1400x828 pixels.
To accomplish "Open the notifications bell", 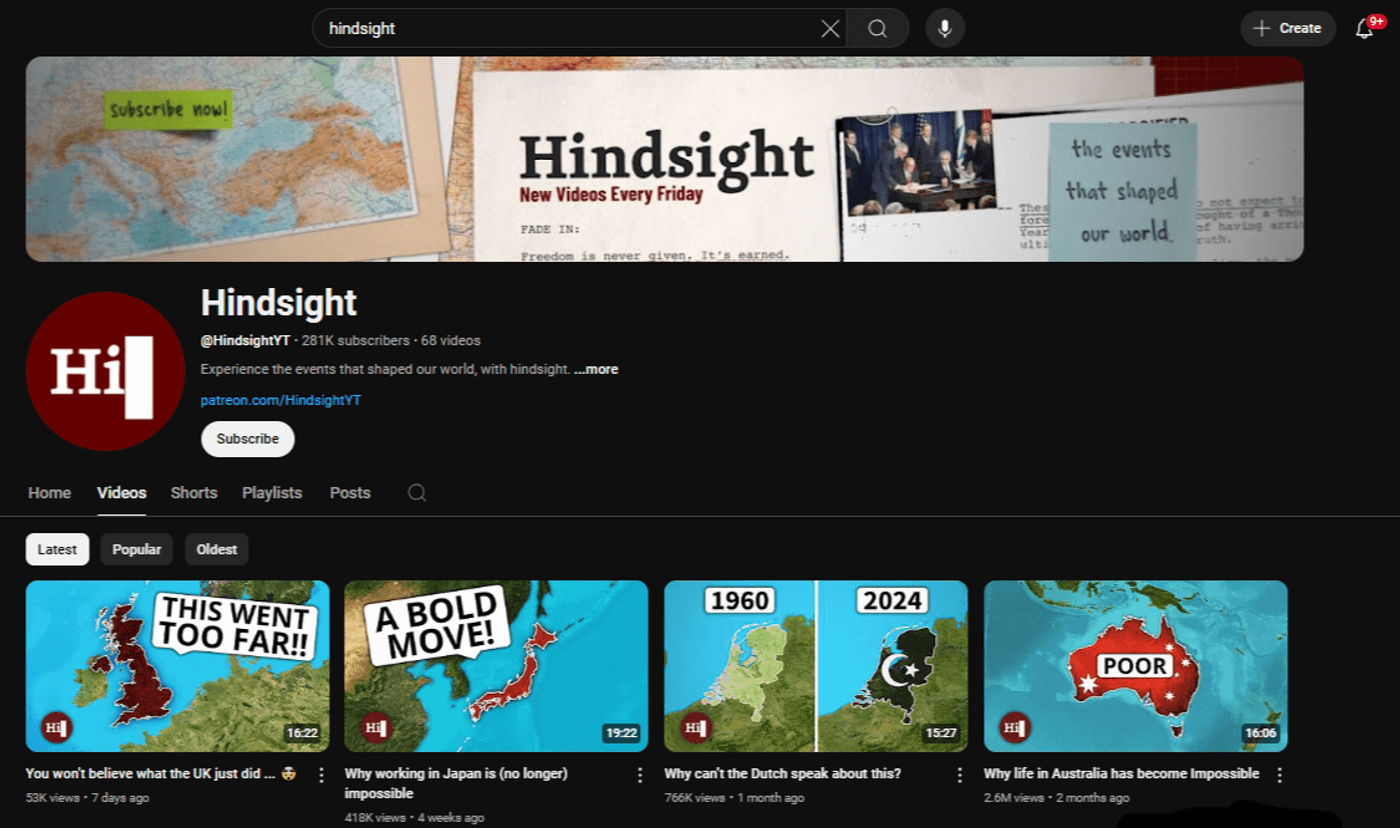I will [x=1363, y=28].
